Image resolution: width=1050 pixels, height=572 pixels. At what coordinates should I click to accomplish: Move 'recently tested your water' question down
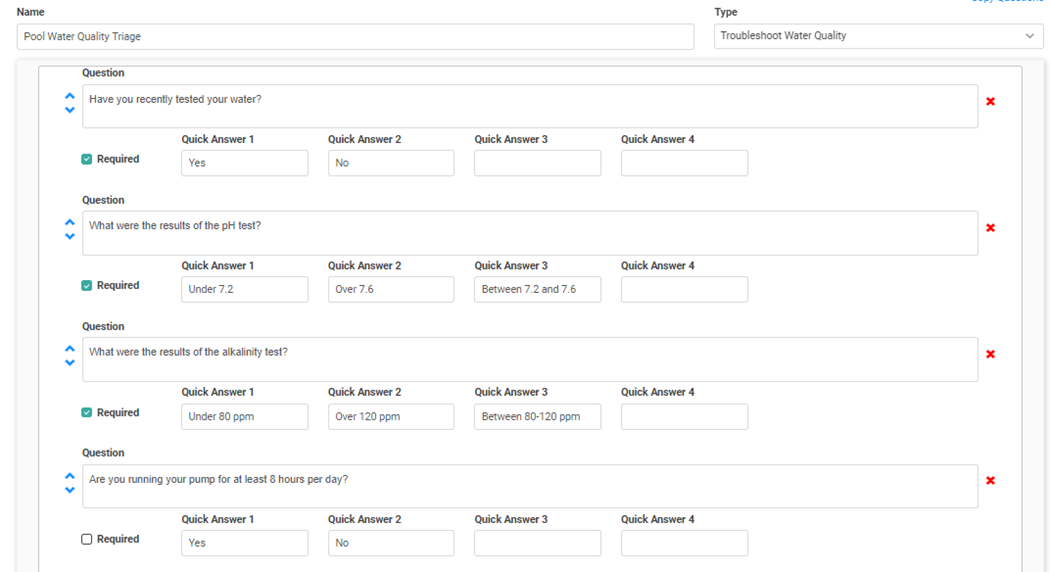[70, 110]
